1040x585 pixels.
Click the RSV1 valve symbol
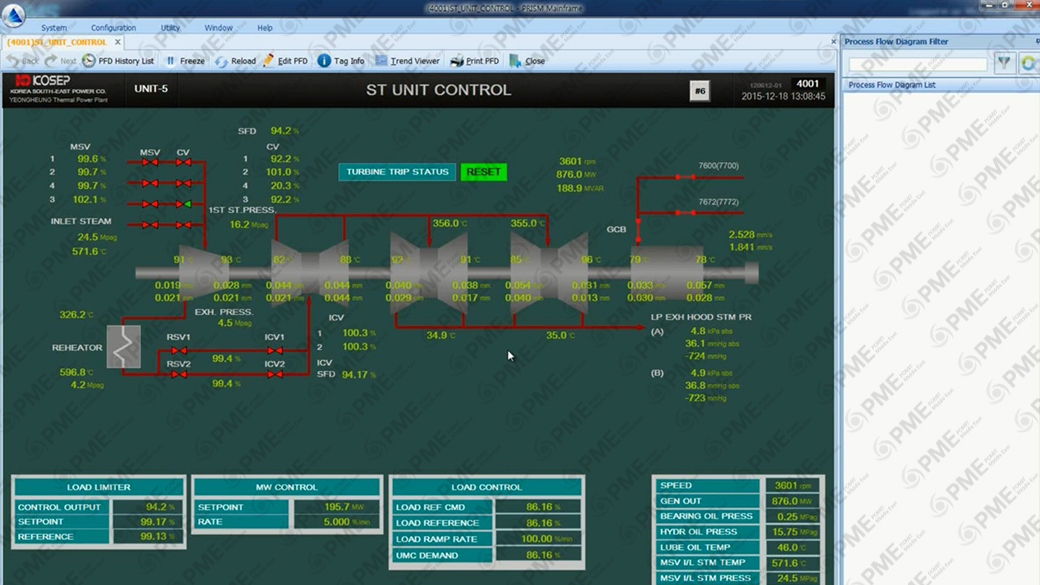pyautogui.click(x=178, y=350)
